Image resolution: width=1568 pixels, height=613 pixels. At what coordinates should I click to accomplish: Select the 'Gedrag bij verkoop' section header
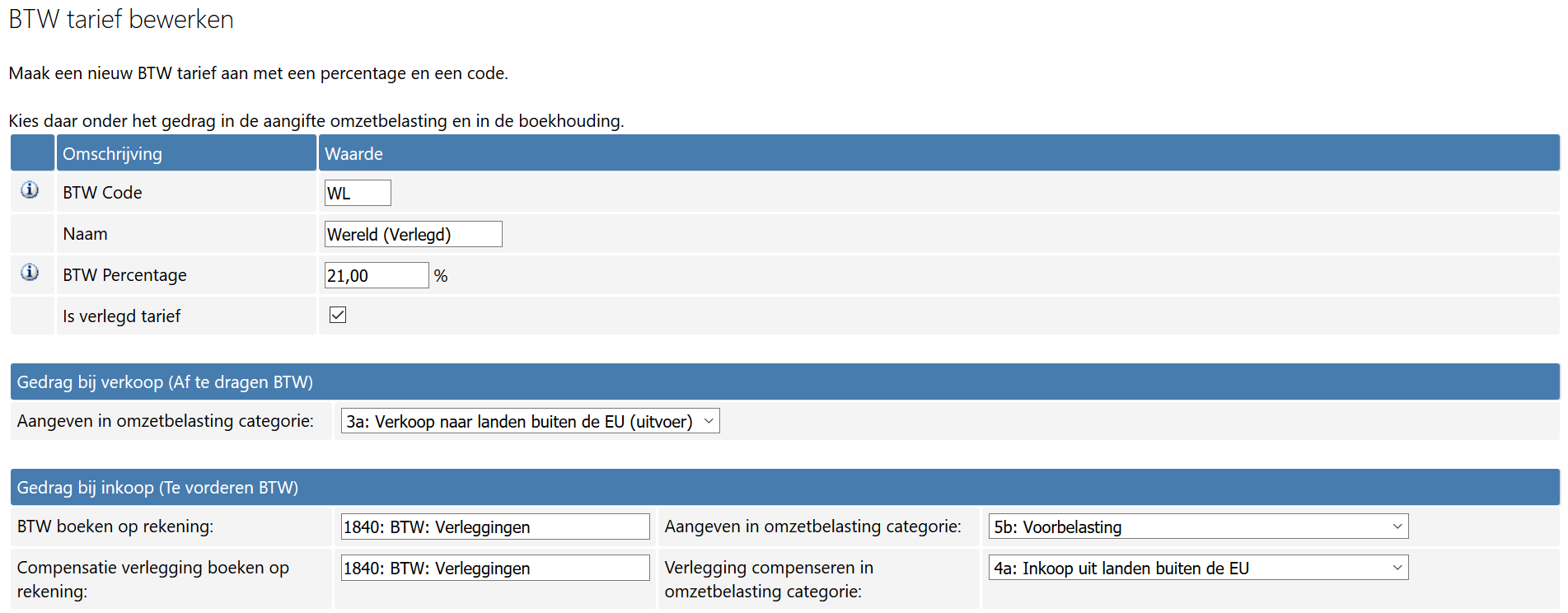[165, 382]
